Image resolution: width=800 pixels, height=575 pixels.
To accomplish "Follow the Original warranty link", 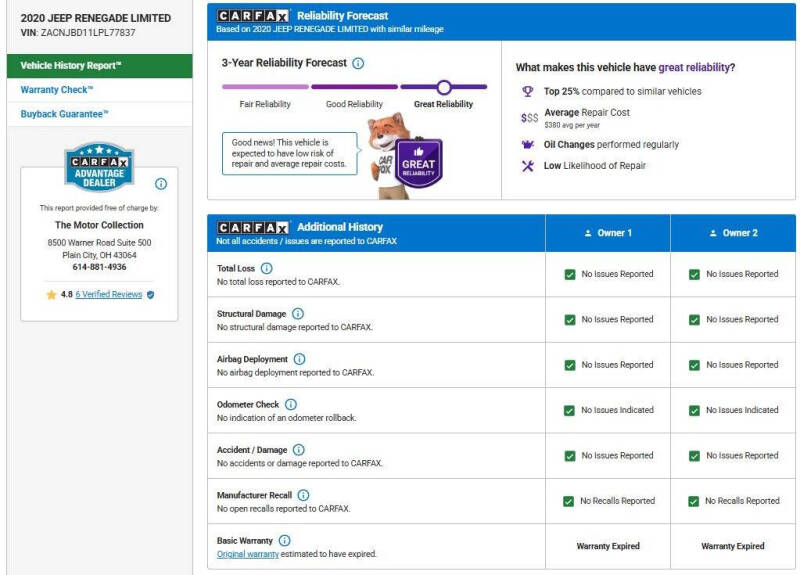I will tap(247, 554).
